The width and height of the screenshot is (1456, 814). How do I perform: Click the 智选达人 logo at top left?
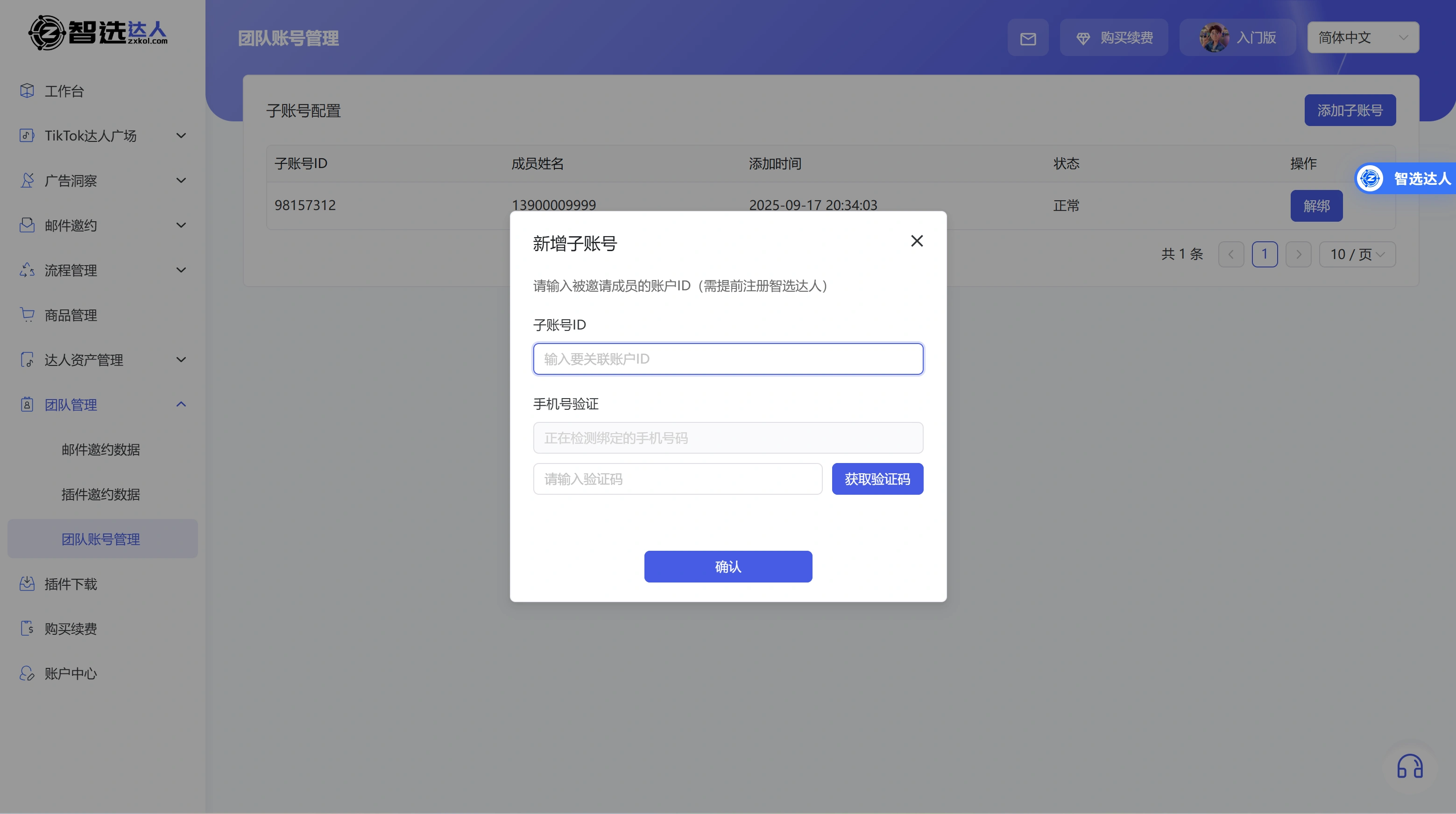(99, 33)
